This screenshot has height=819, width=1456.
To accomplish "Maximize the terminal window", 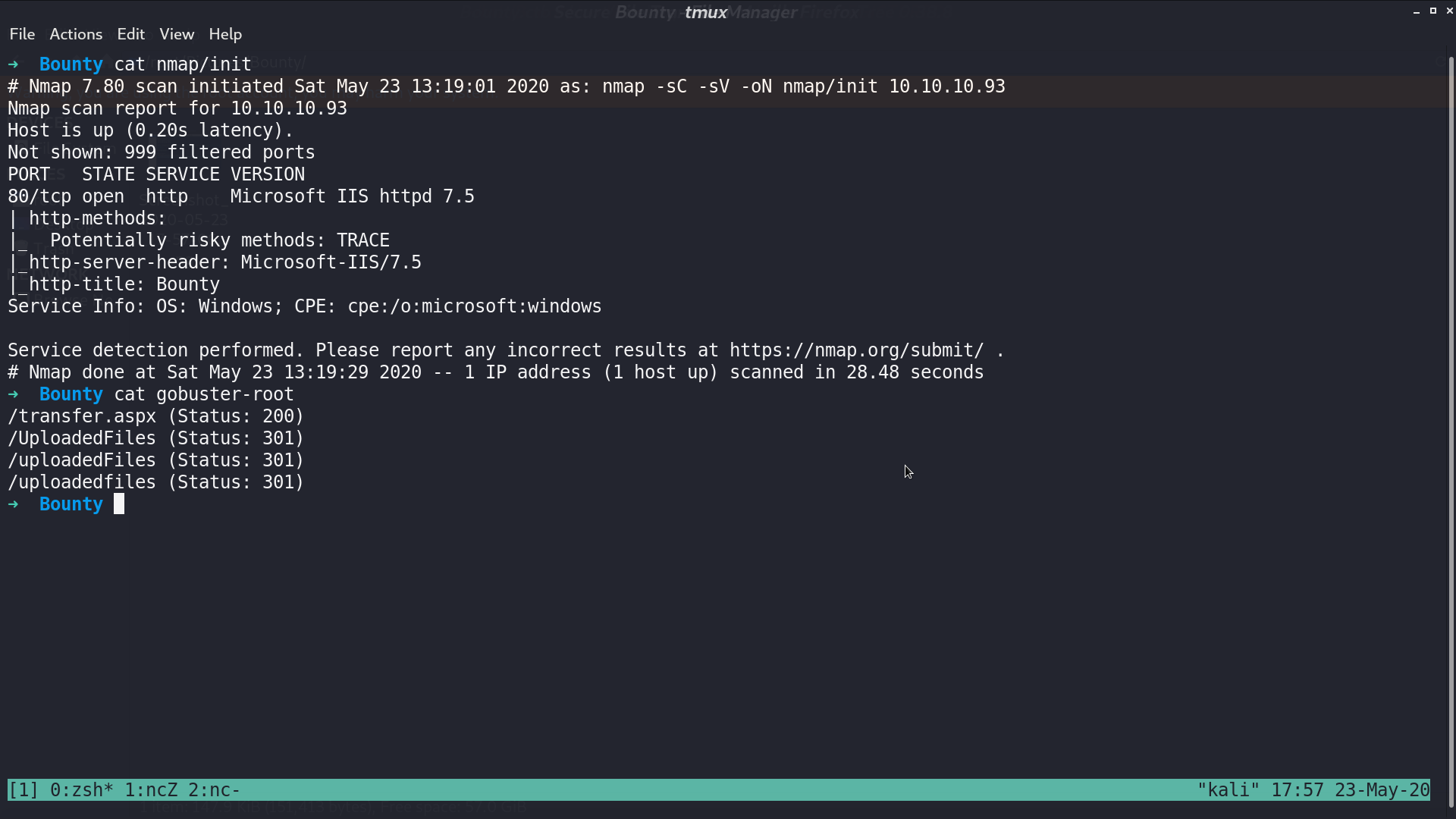I will tap(1433, 11).
